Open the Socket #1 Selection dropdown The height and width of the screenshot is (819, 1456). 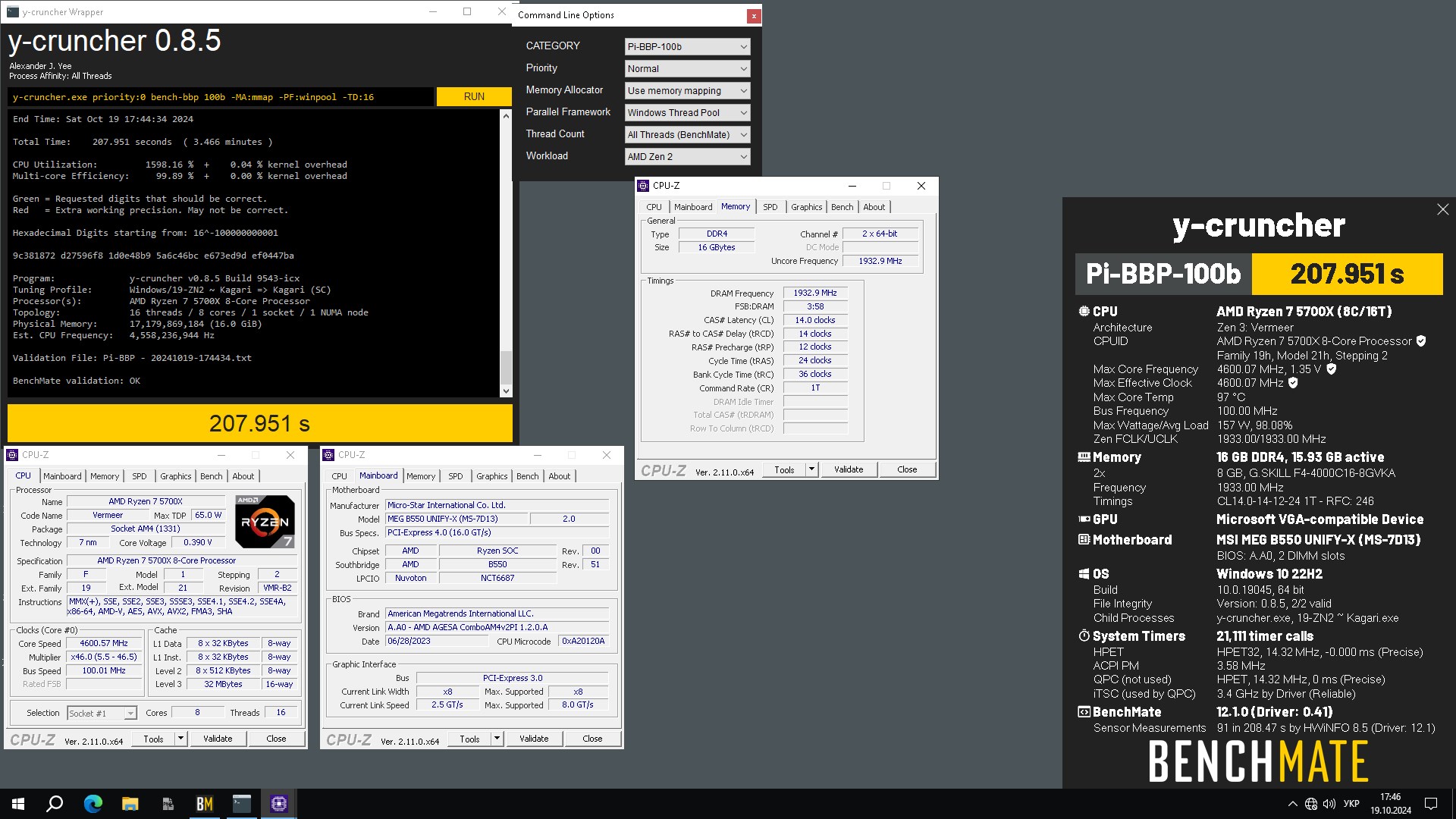[102, 714]
